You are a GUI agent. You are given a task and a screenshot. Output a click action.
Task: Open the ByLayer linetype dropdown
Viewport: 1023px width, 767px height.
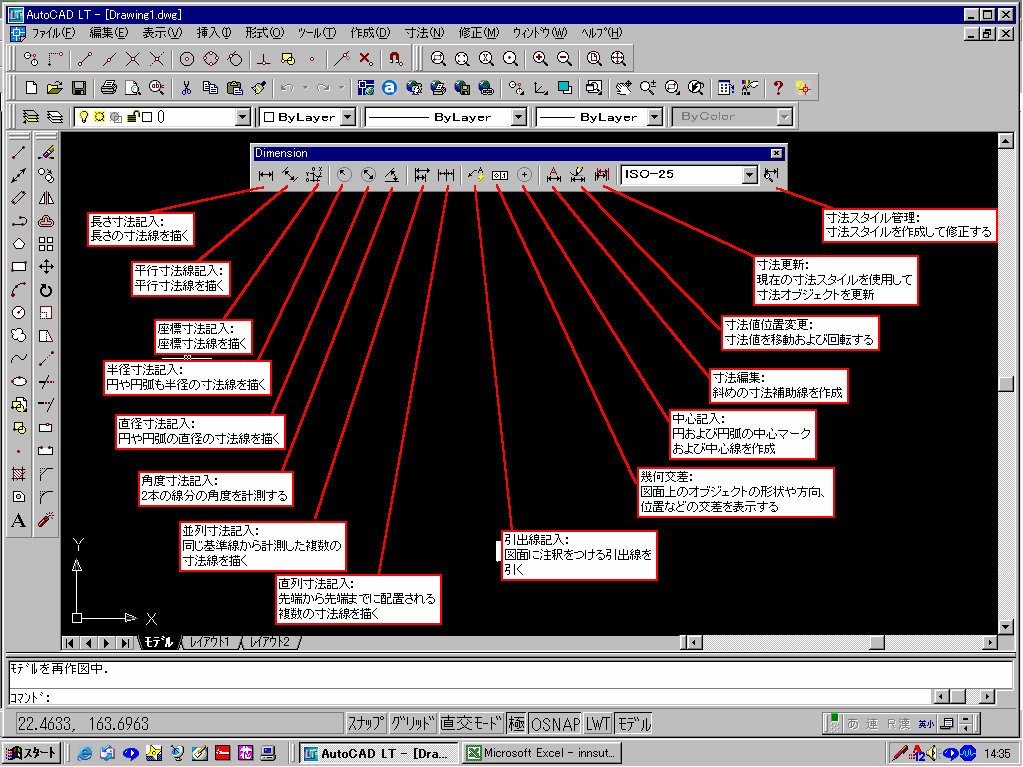519,117
